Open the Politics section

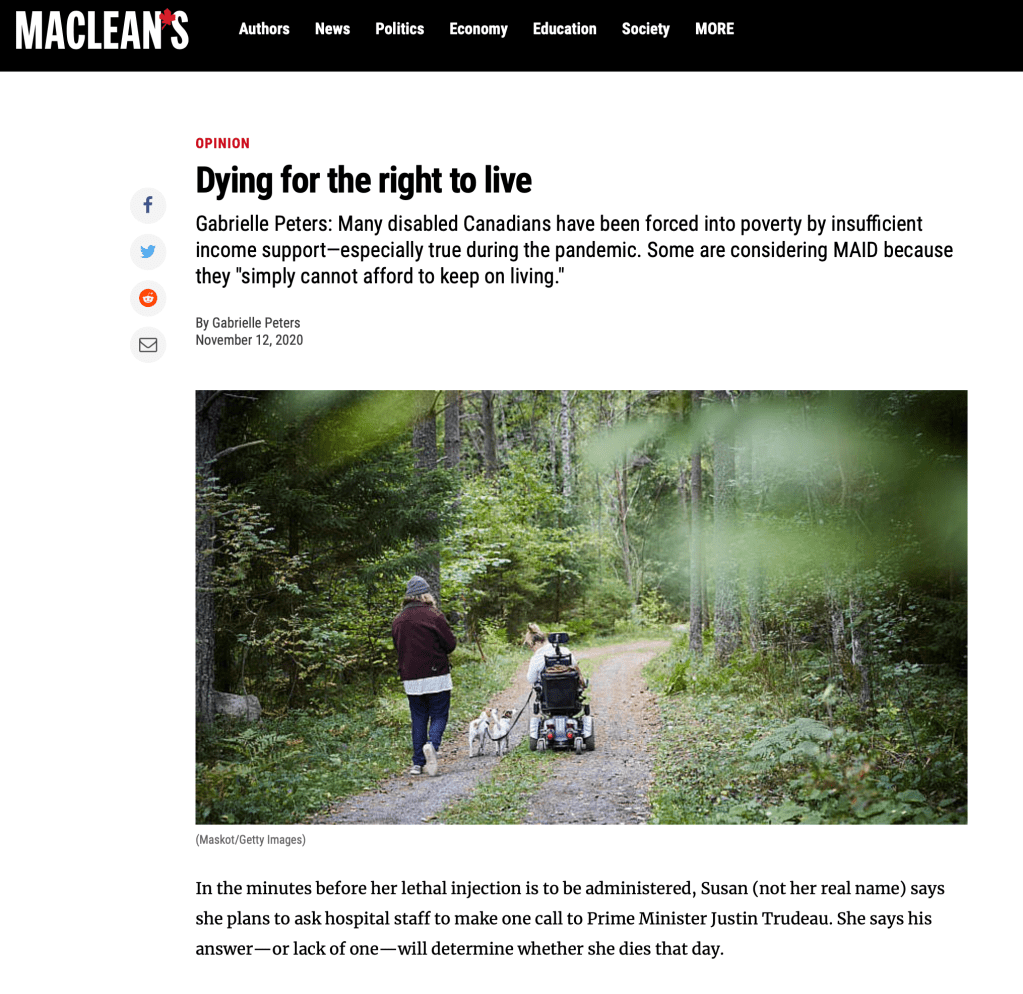(399, 29)
